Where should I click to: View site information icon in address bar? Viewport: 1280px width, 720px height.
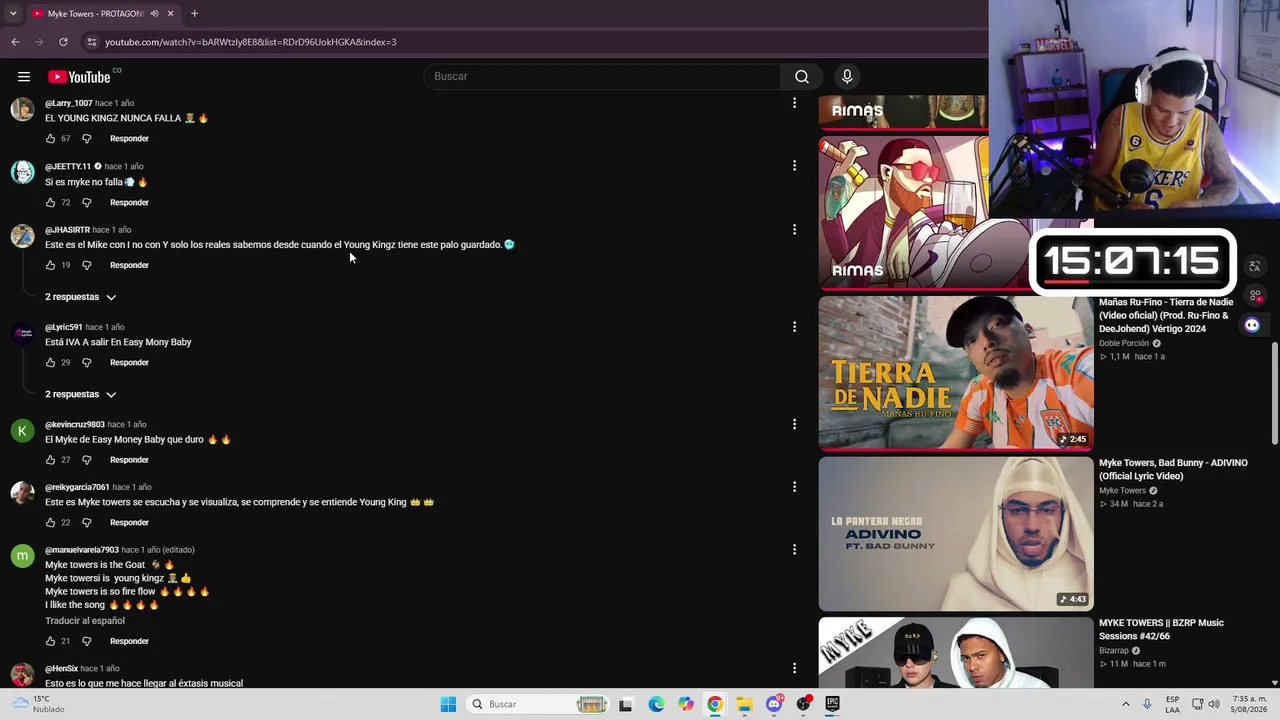pyautogui.click(x=92, y=42)
